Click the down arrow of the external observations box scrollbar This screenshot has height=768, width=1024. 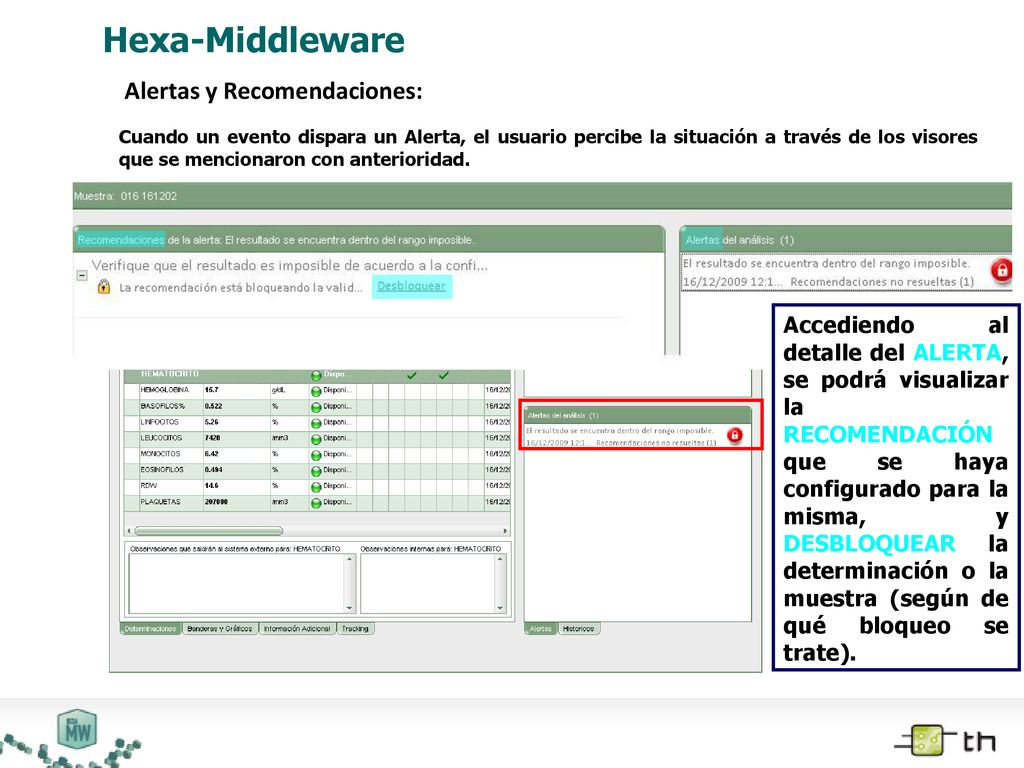(349, 608)
